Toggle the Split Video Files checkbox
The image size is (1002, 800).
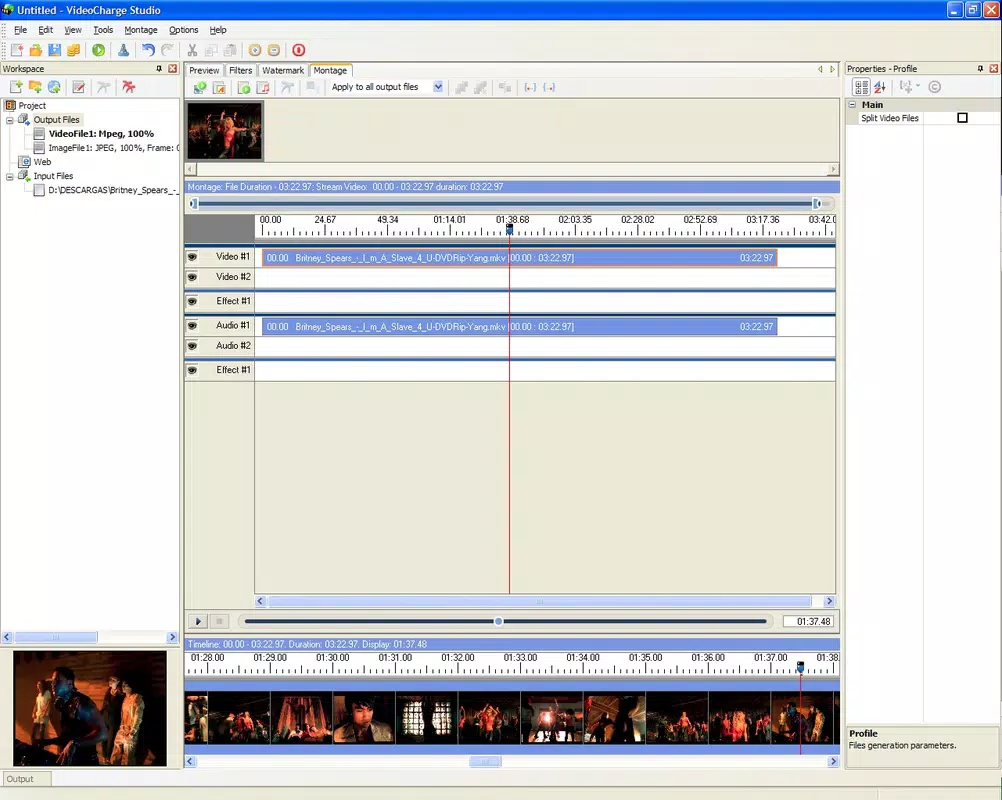point(962,118)
